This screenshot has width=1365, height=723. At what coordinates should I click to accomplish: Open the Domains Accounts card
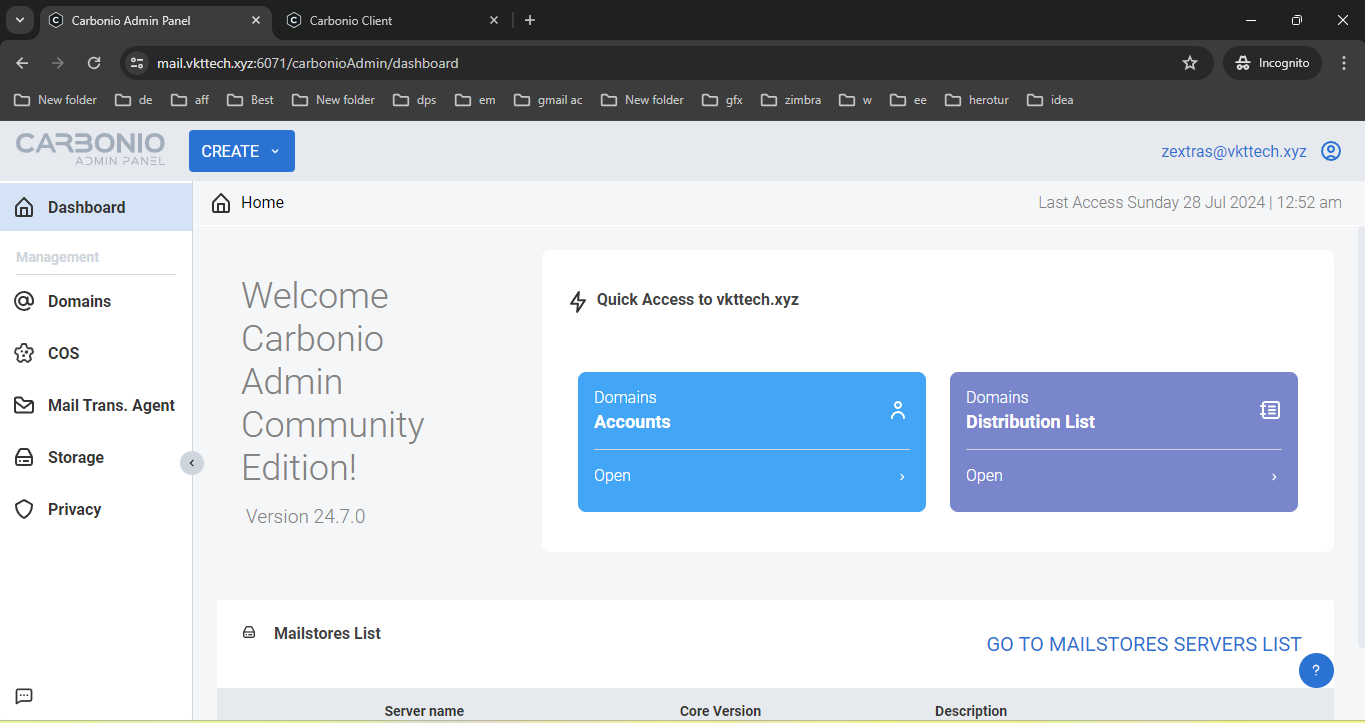(x=752, y=442)
